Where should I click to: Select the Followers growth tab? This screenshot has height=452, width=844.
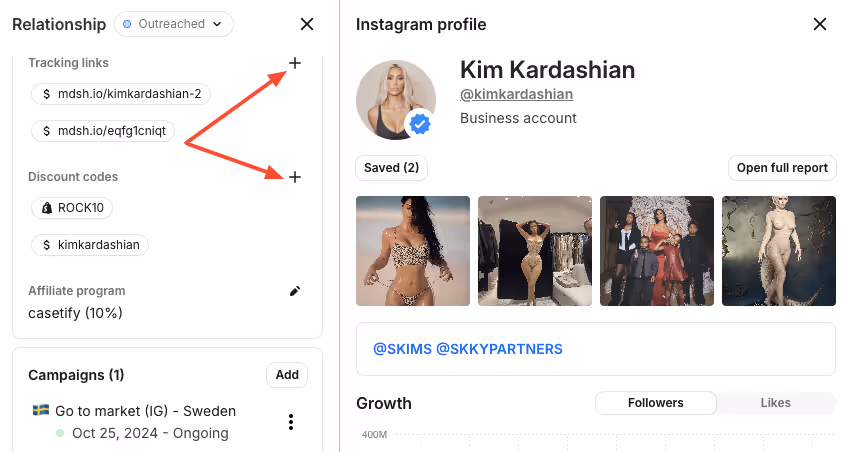[x=656, y=403]
